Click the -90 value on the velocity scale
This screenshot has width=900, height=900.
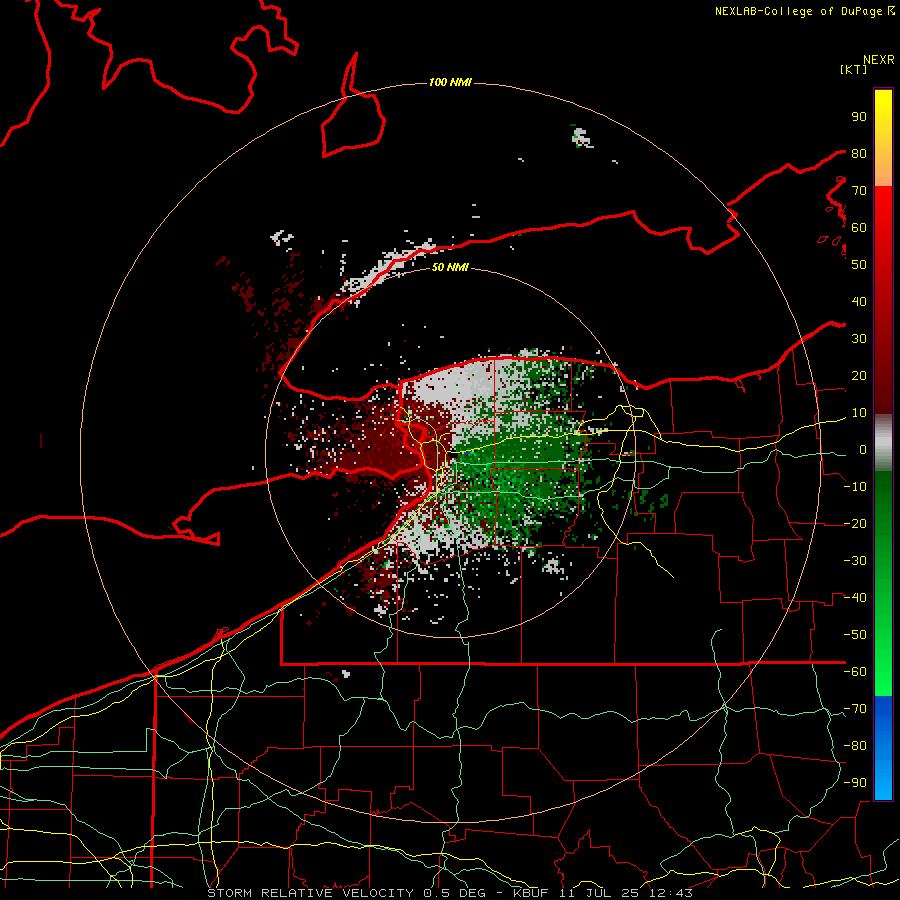[x=855, y=783]
